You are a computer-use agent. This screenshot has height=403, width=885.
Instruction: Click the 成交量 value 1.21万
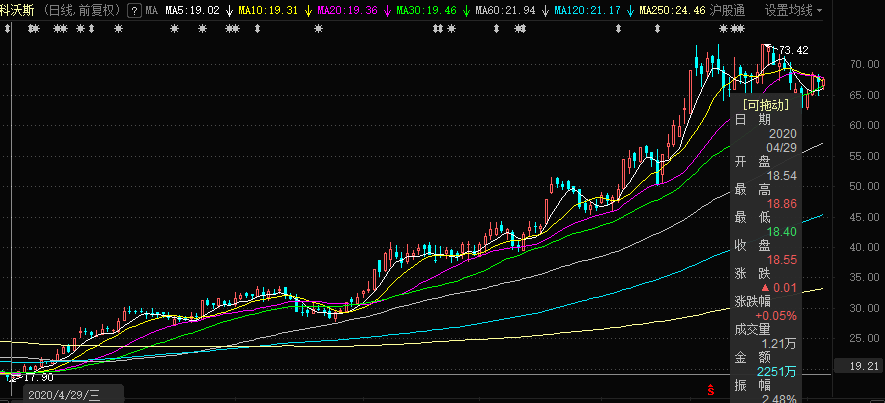tap(779, 344)
